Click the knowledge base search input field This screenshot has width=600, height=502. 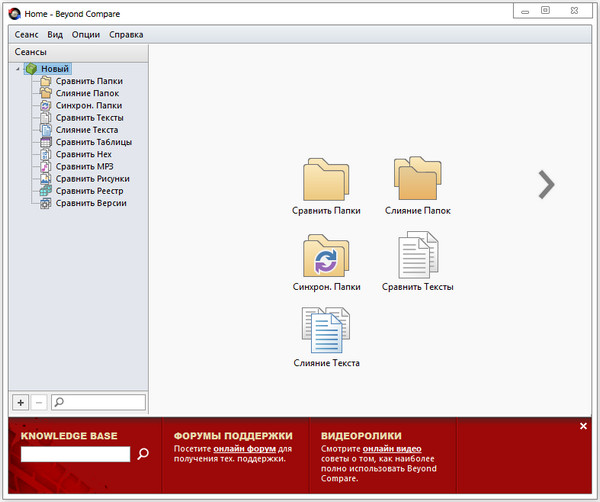(x=75, y=454)
